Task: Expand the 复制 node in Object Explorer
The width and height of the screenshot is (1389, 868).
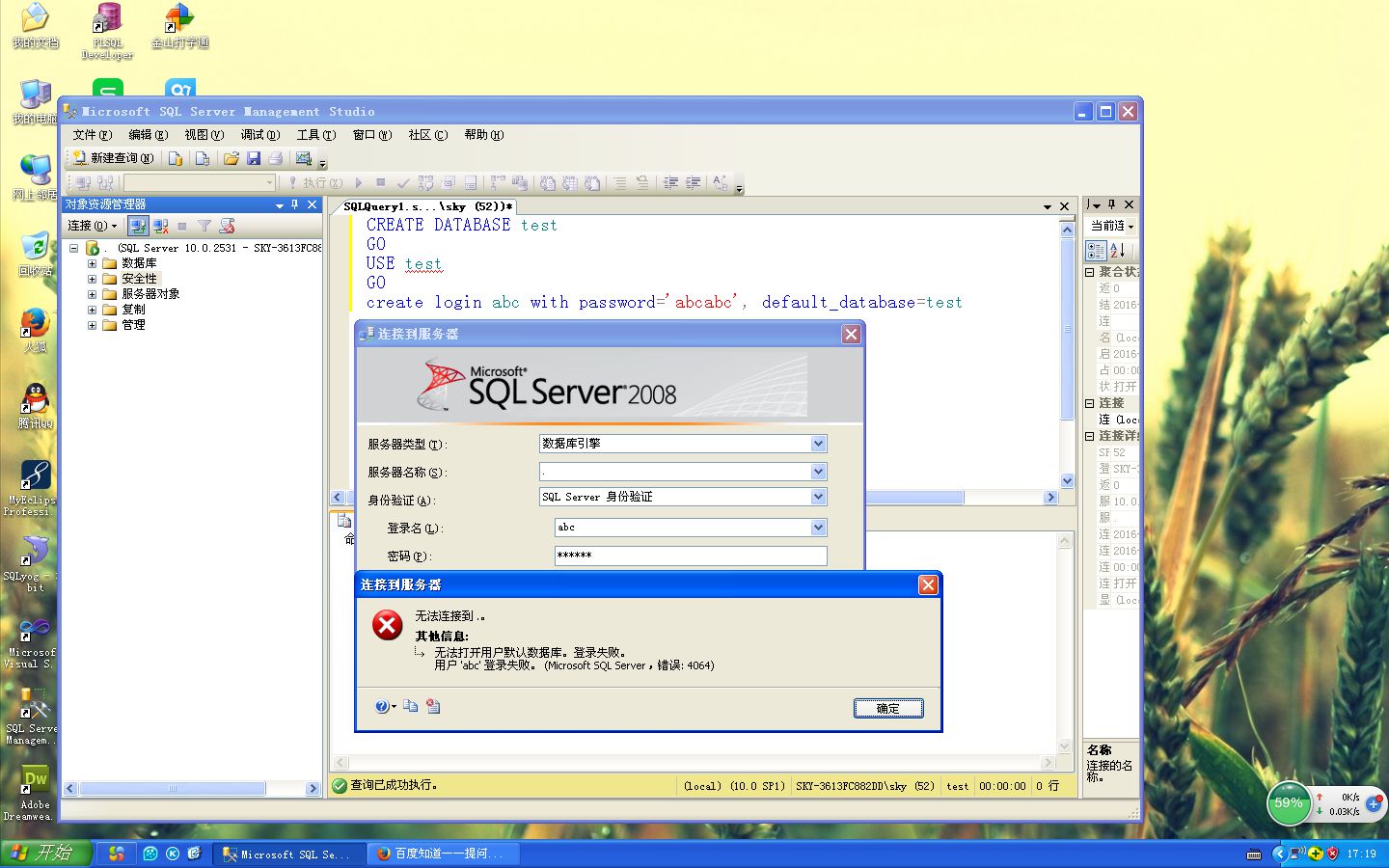Action: click(93, 310)
